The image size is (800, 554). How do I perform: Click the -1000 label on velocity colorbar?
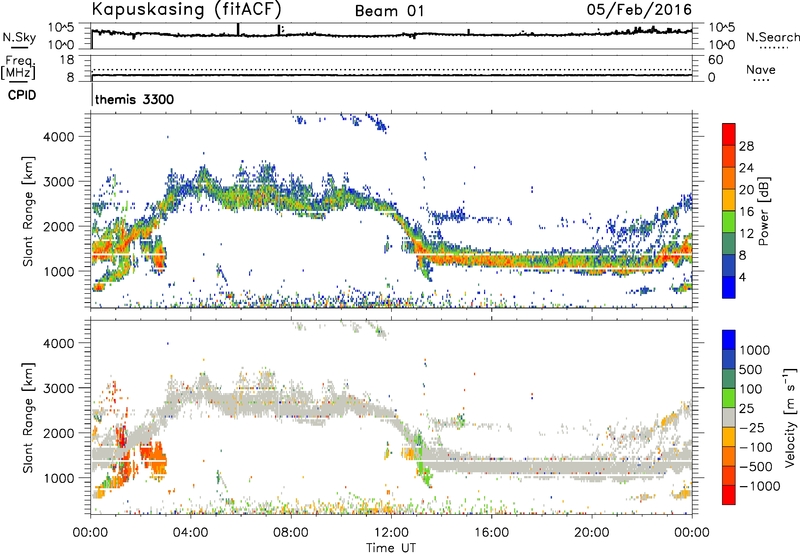[x=759, y=486]
